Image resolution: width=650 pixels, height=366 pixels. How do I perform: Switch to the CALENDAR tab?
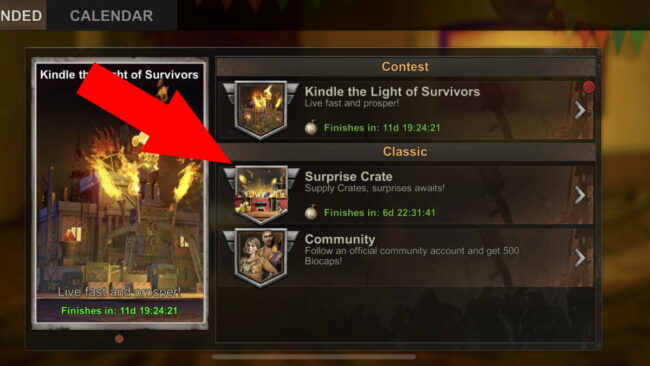coord(112,16)
